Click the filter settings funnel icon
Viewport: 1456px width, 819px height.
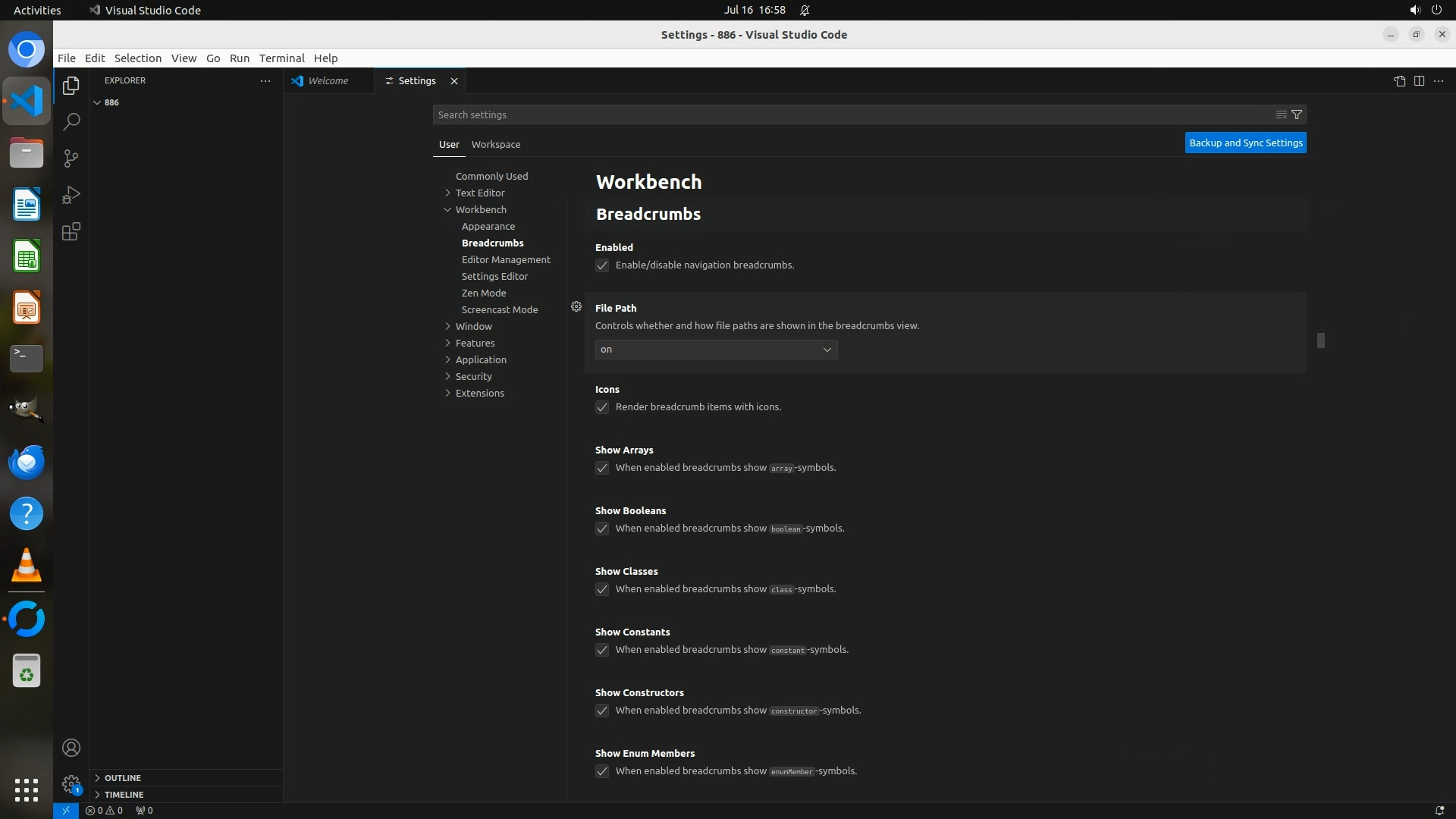(x=1297, y=115)
